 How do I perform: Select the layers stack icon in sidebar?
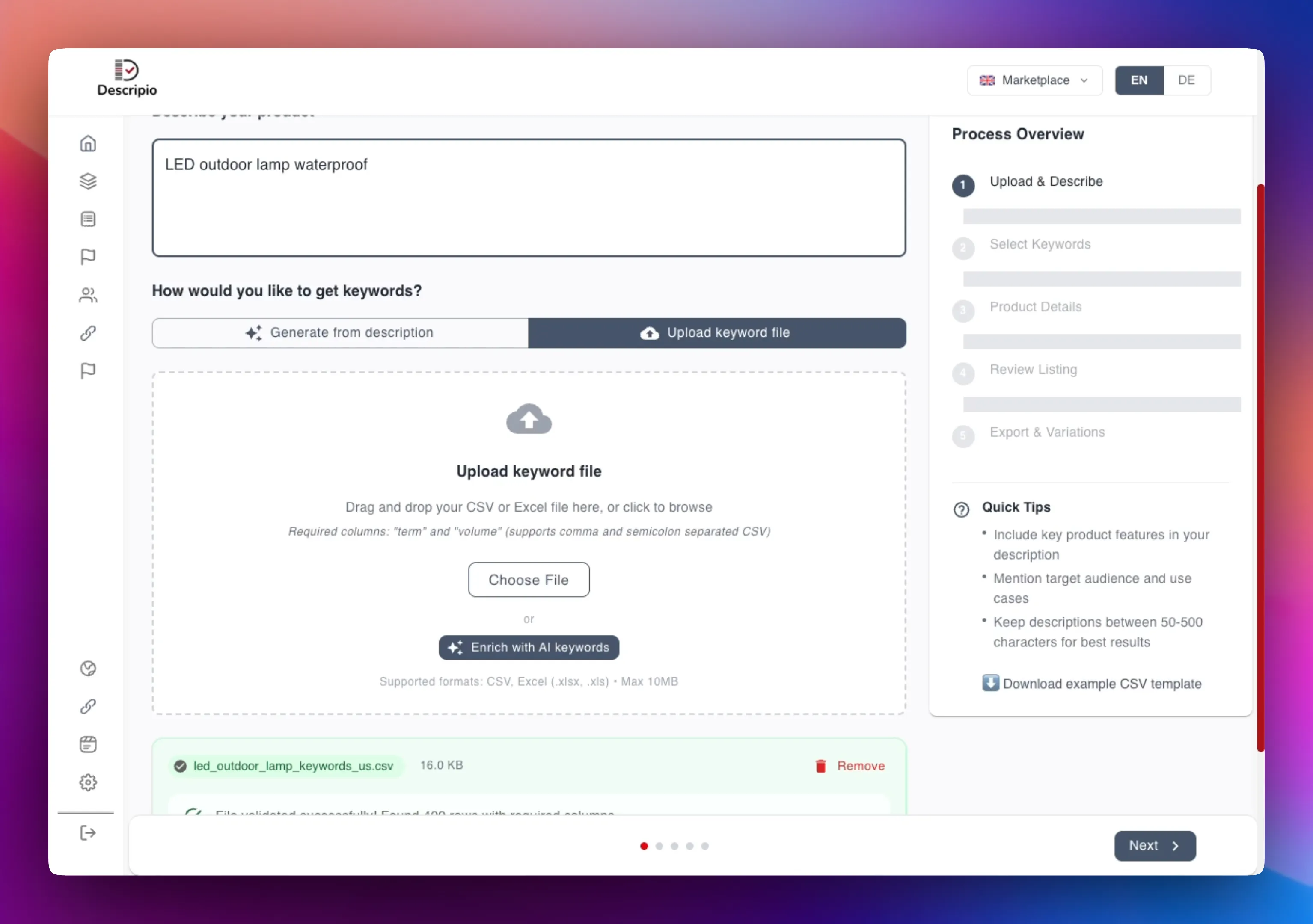(x=88, y=181)
